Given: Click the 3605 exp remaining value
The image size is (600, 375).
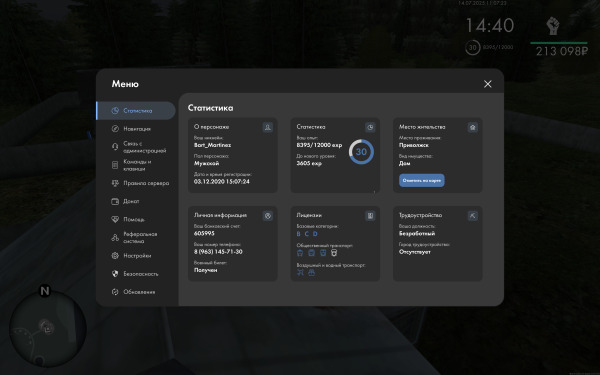Looking at the screenshot, I should click(309, 163).
